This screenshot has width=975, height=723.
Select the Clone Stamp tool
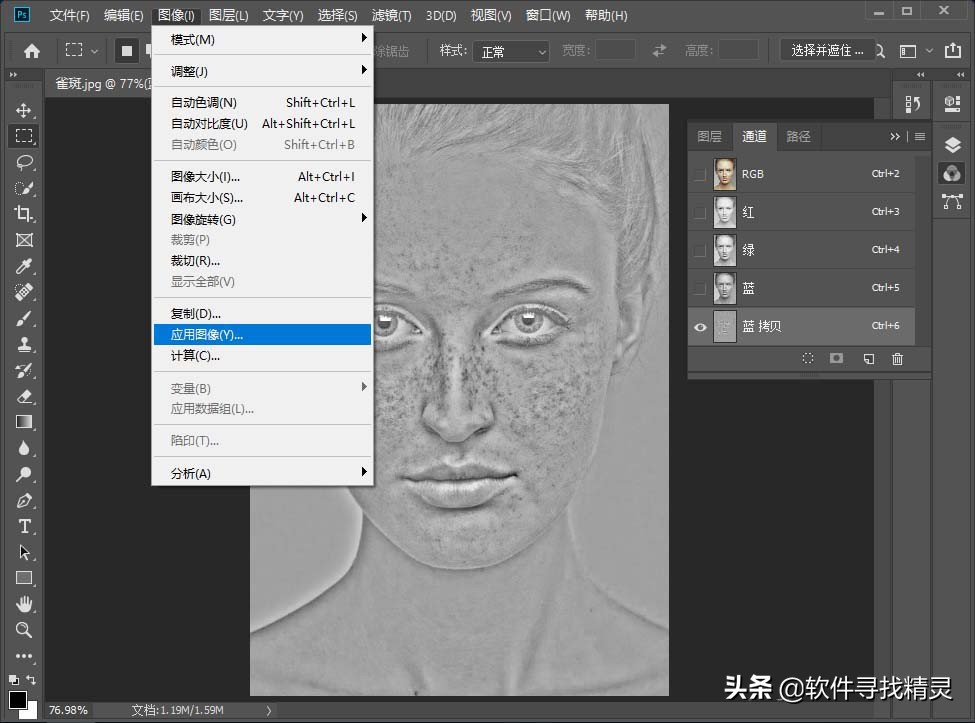click(24, 344)
